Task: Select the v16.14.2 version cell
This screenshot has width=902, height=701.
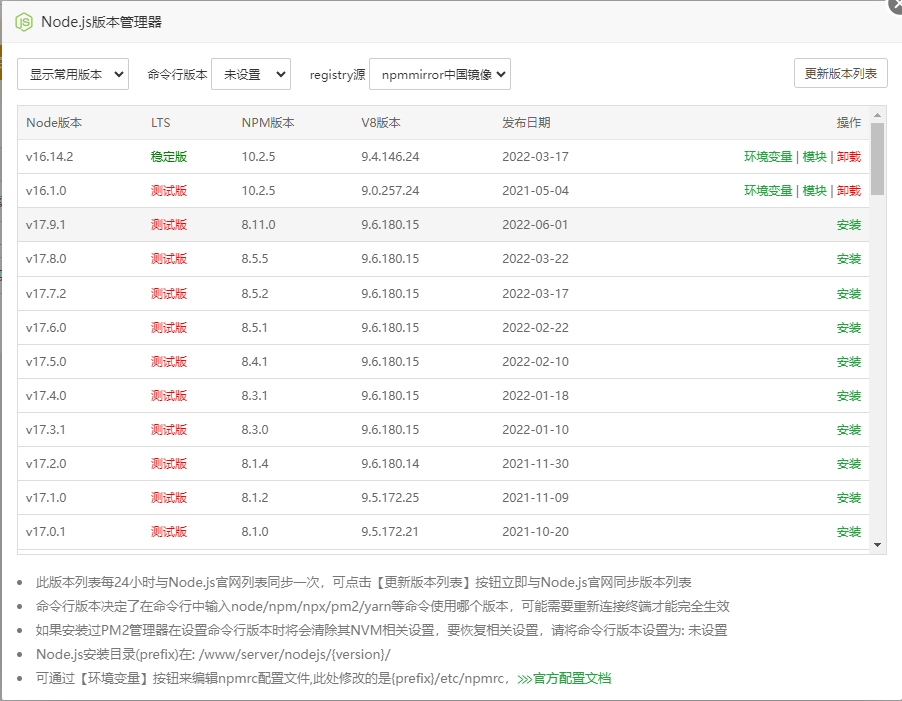Action: (x=49, y=156)
